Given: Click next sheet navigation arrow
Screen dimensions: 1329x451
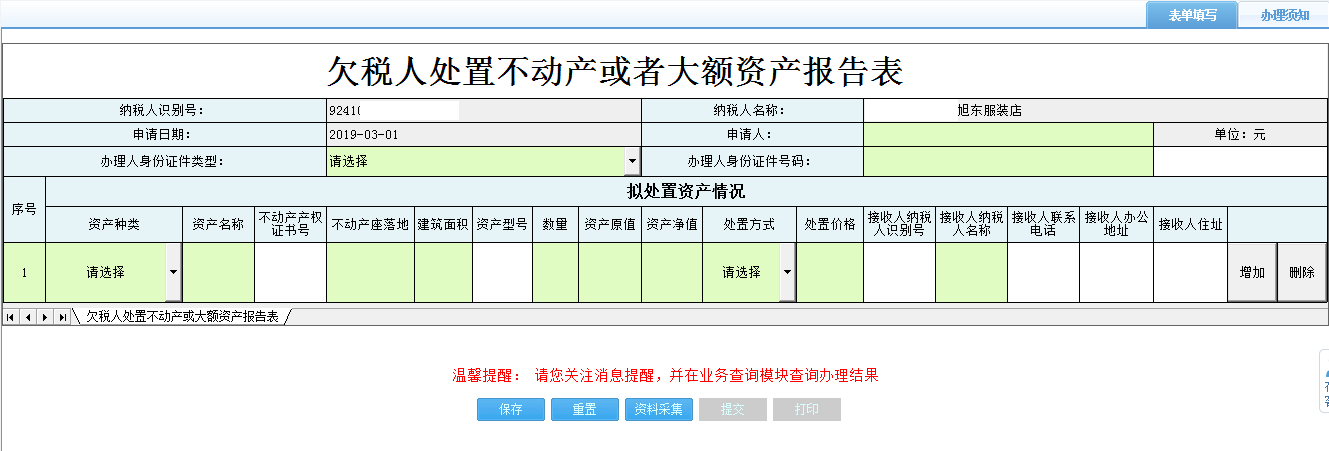Looking at the screenshot, I should pos(45,317).
